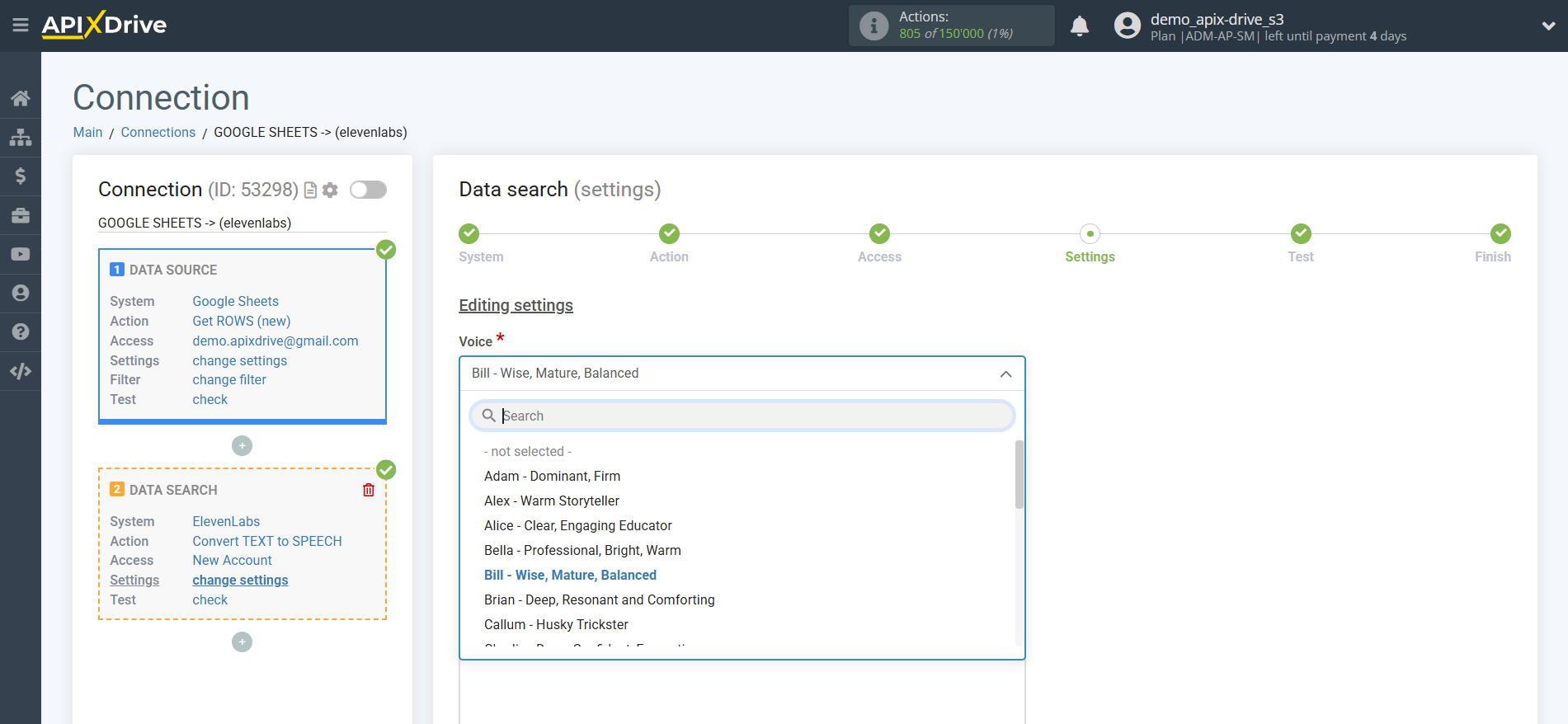
Task: Open the notifications bell
Action: point(1079,26)
